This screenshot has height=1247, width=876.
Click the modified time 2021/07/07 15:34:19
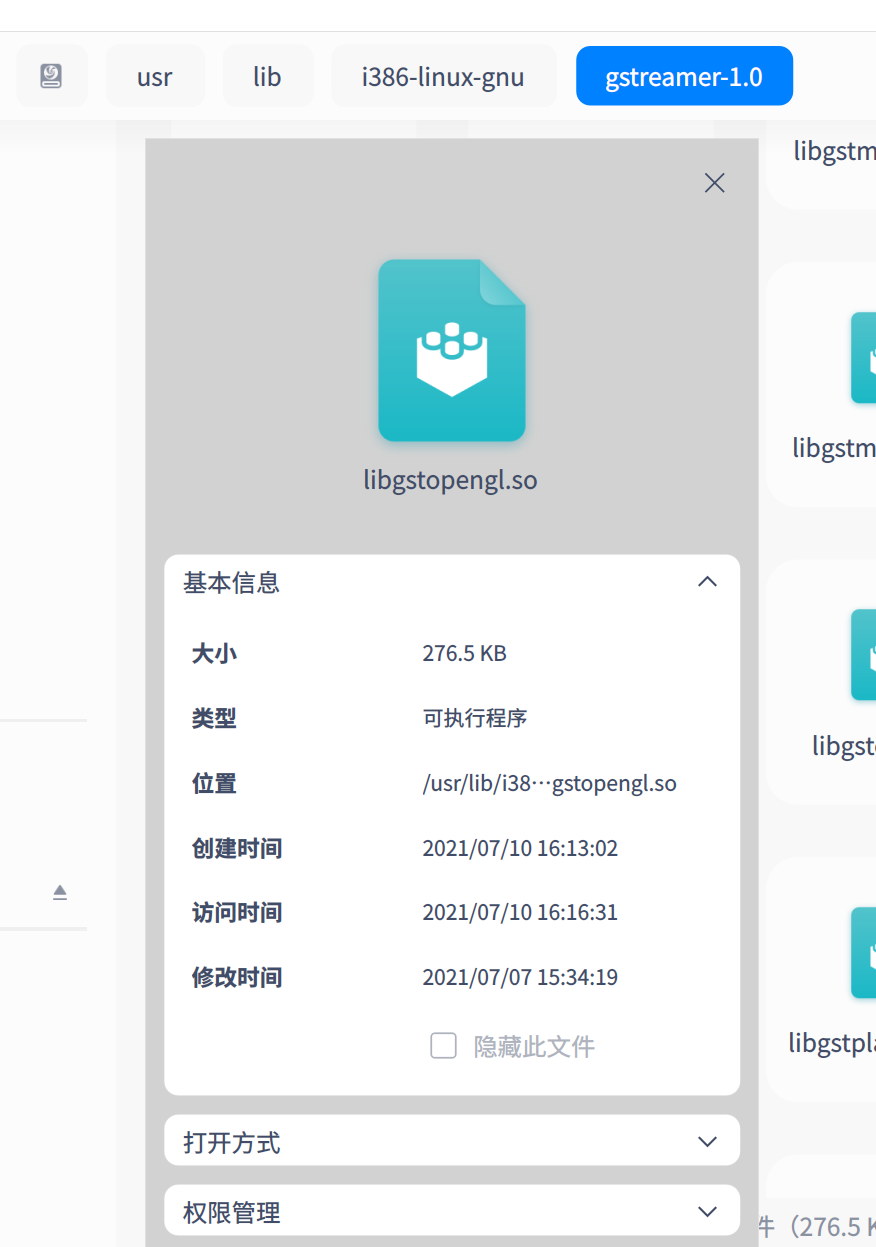click(x=520, y=977)
